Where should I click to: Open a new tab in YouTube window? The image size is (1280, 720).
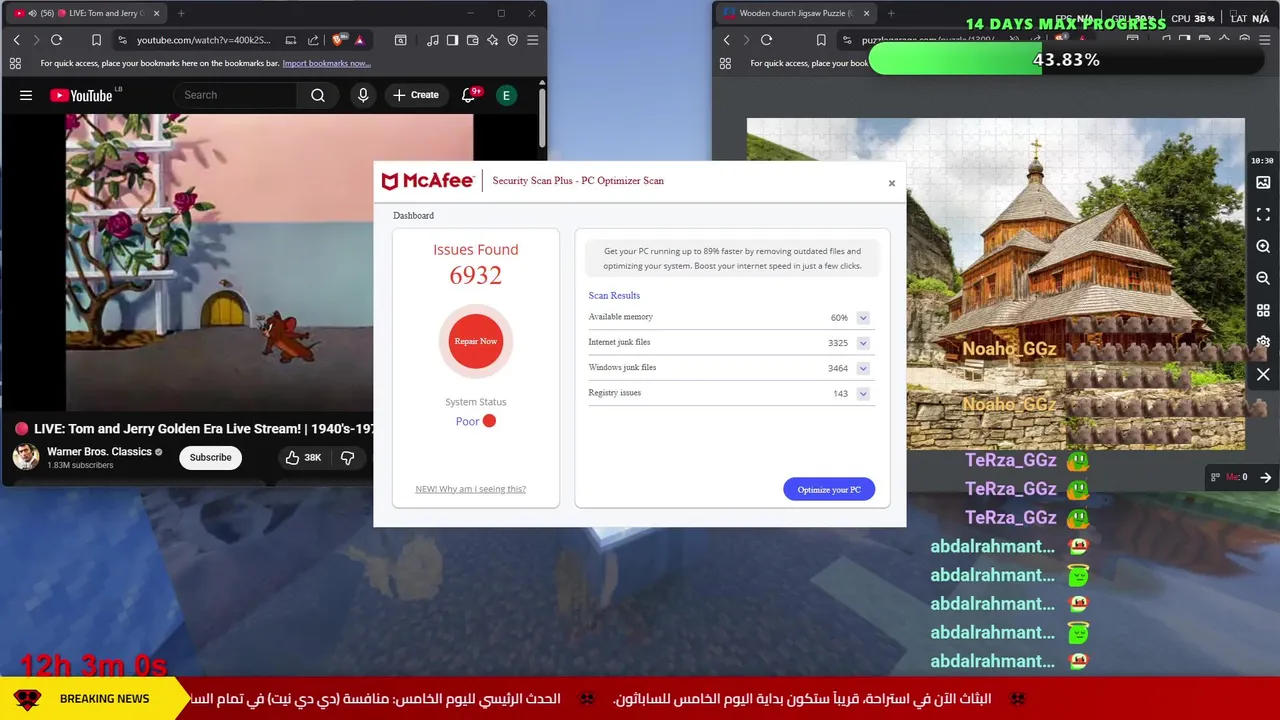(181, 13)
